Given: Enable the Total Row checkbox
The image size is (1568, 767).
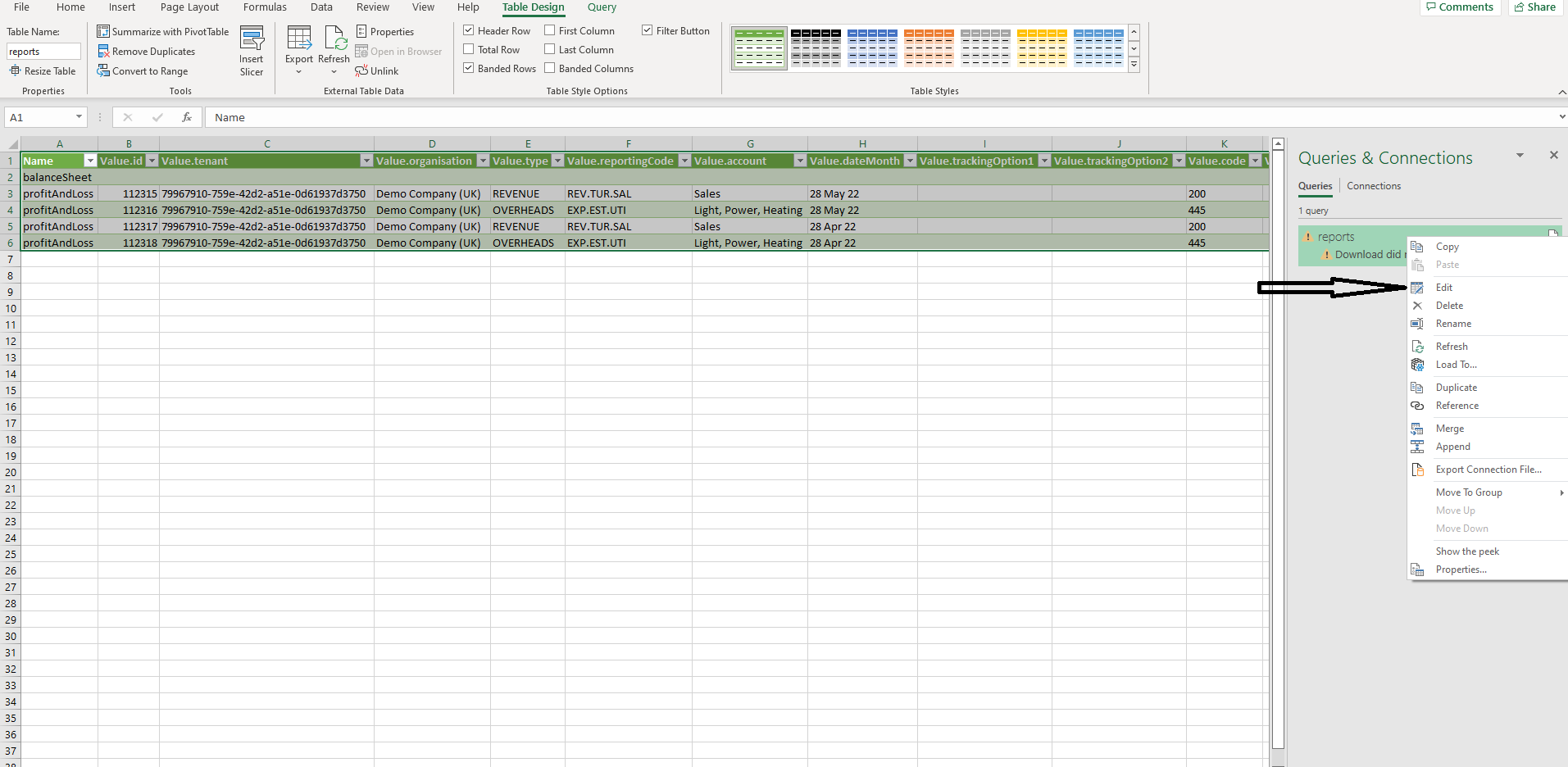Looking at the screenshot, I should 469,50.
